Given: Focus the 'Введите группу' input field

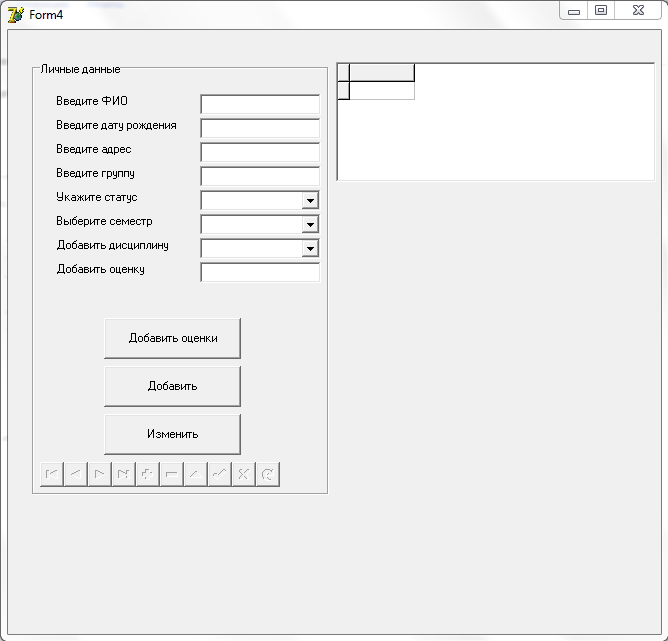Looking at the screenshot, I should [x=260, y=176].
